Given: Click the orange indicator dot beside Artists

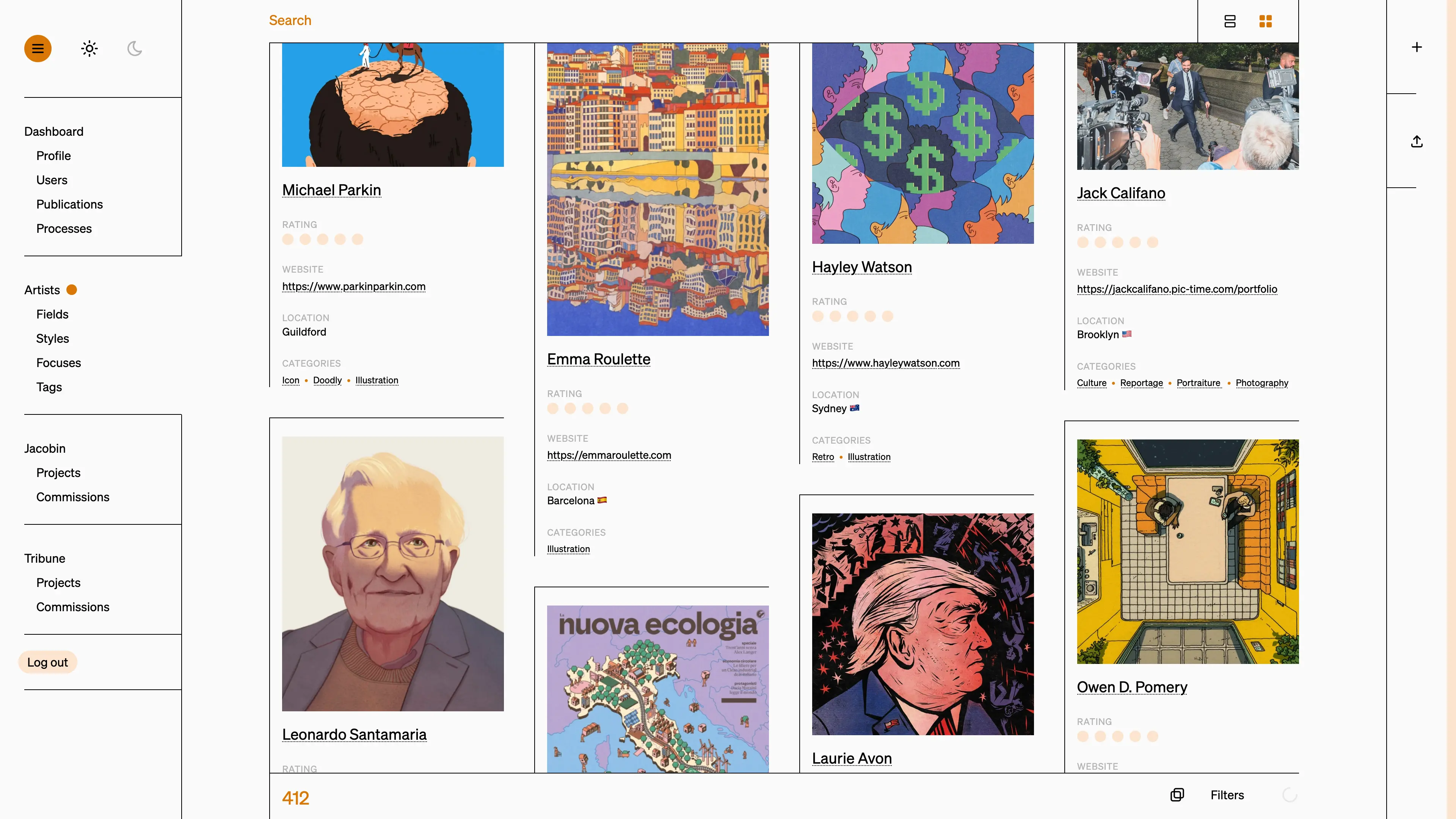Looking at the screenshot, I should coord(72,290).
